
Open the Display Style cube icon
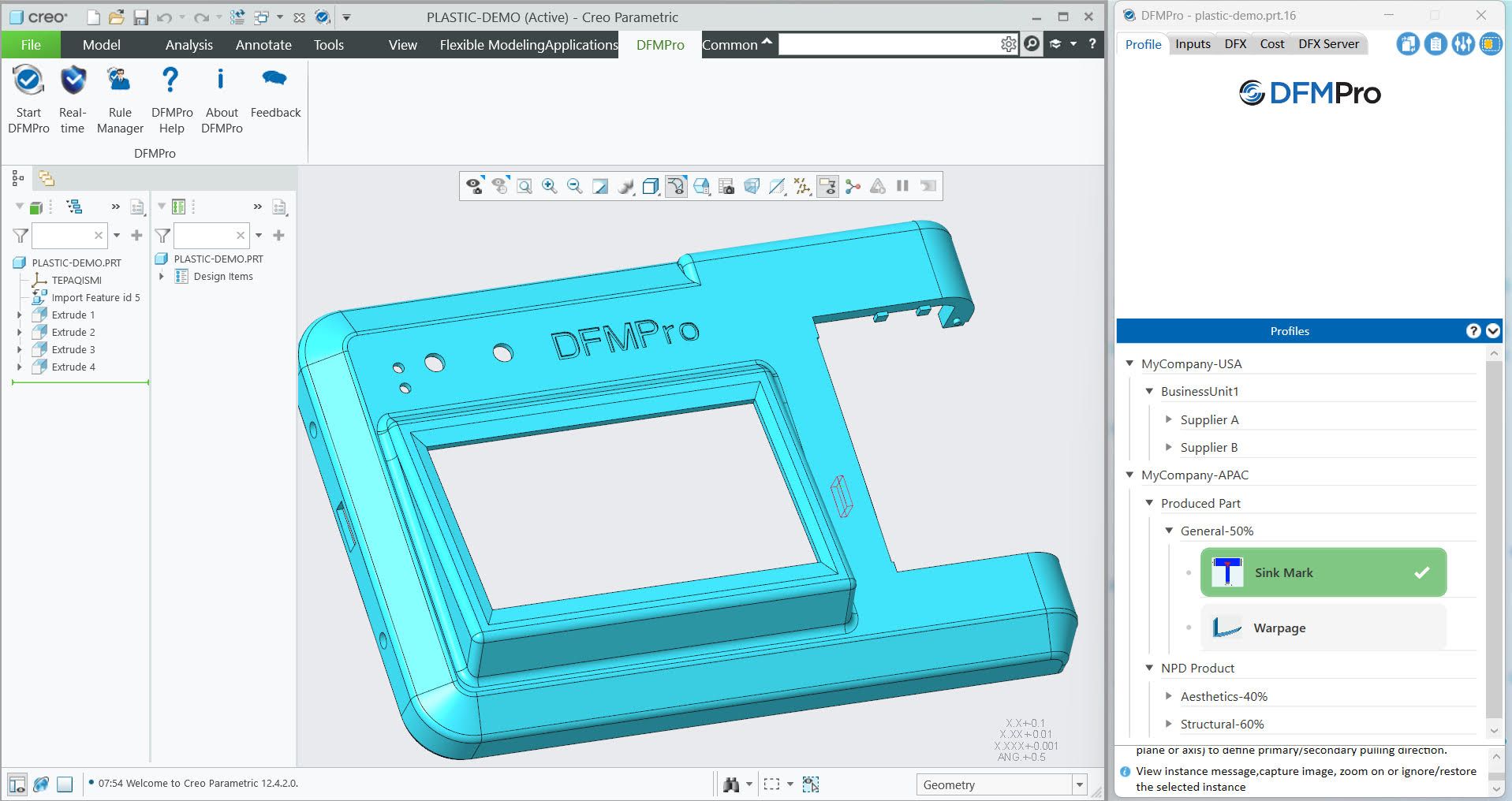[651, 186]
